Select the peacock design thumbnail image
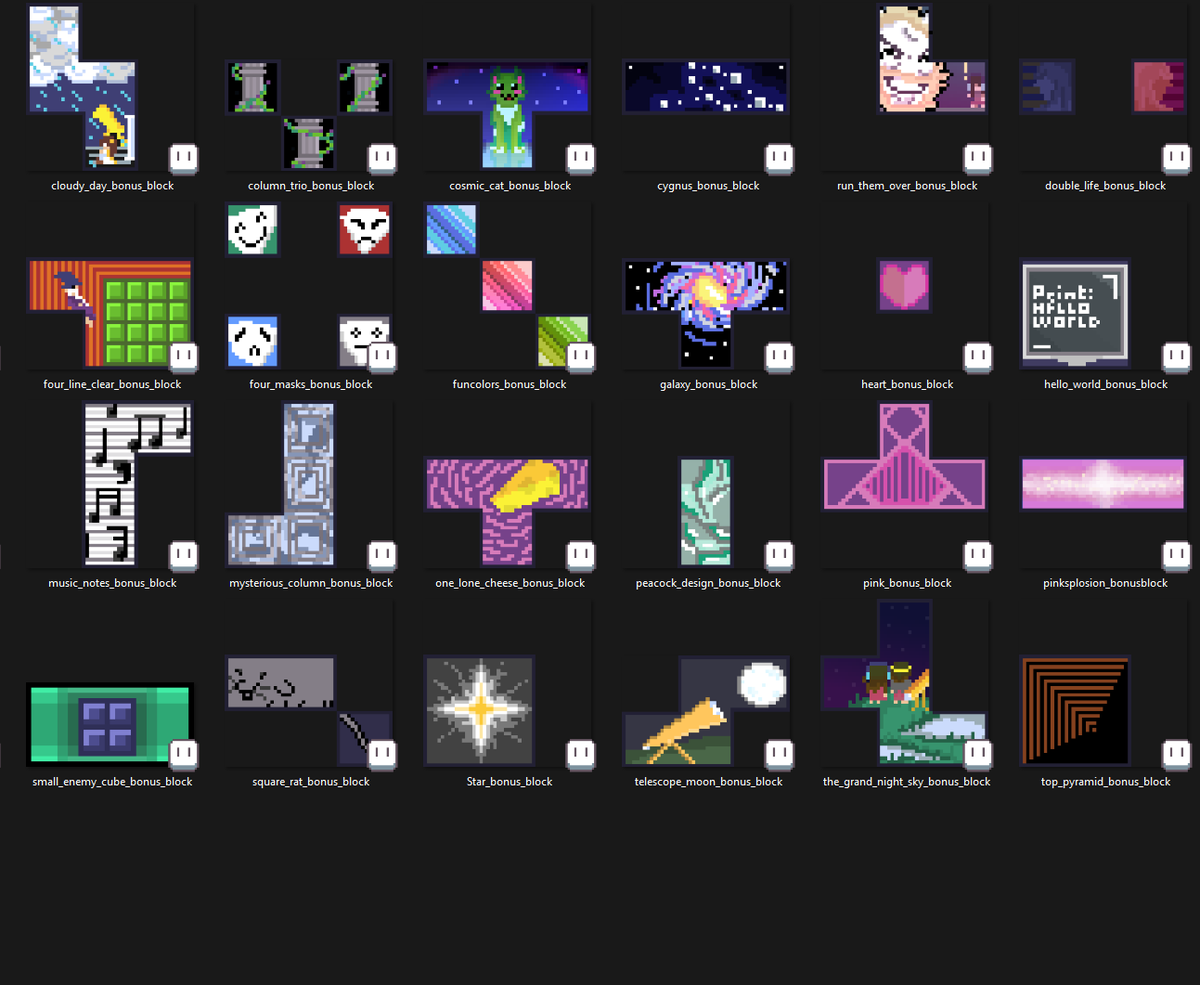The image size is (1200, 985). click(x=706, y=512)
